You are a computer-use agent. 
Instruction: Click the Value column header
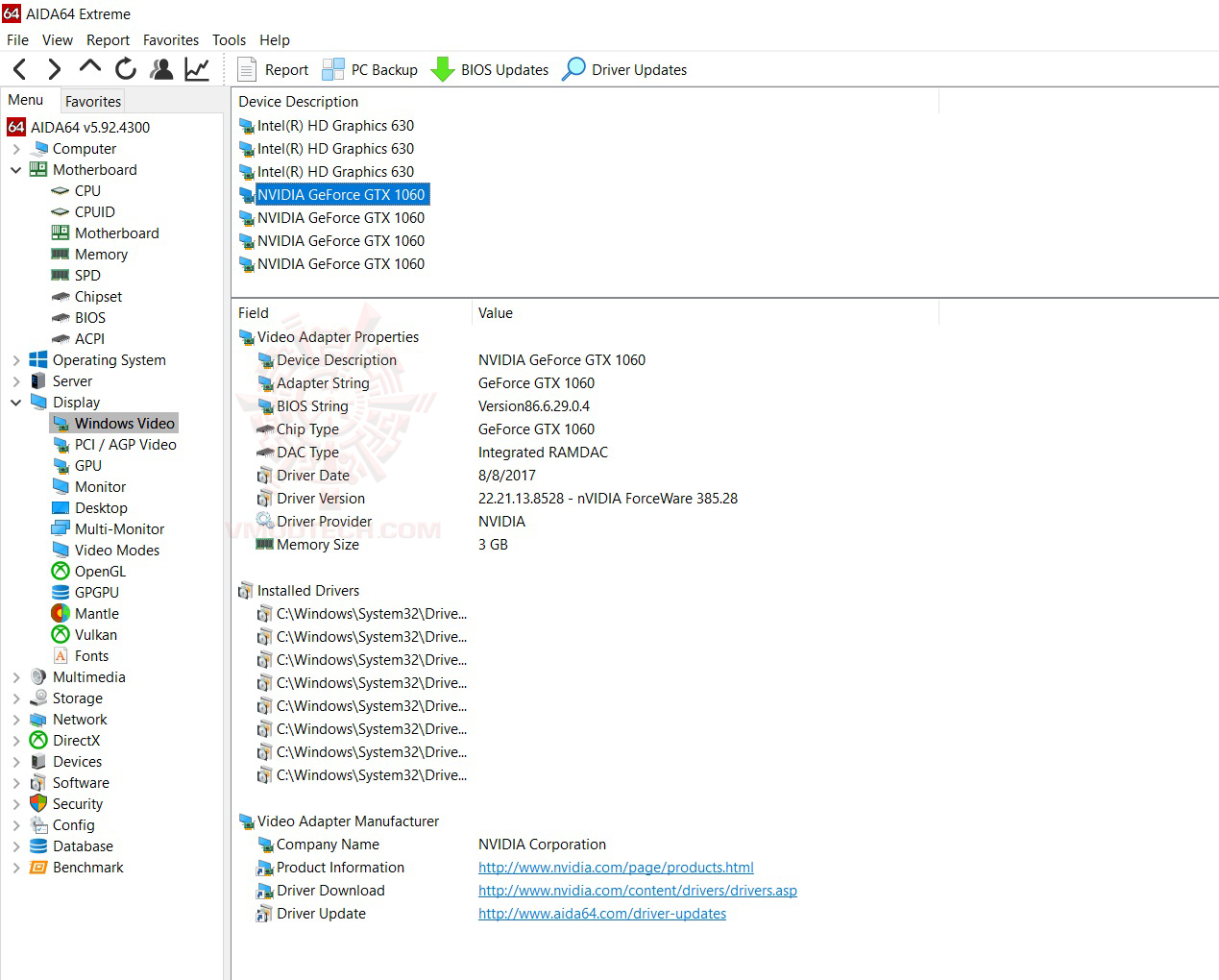point(705,313)
